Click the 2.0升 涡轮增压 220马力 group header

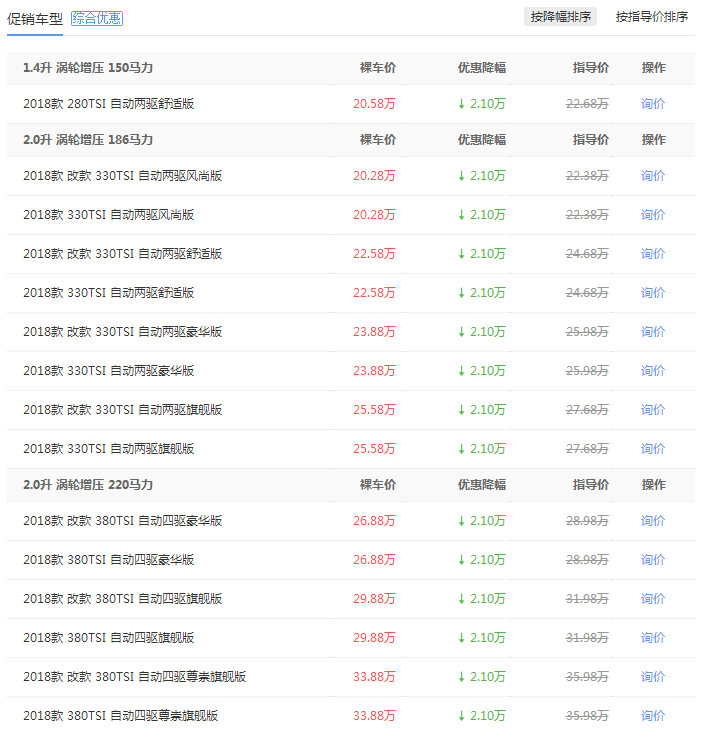[88, 484]
